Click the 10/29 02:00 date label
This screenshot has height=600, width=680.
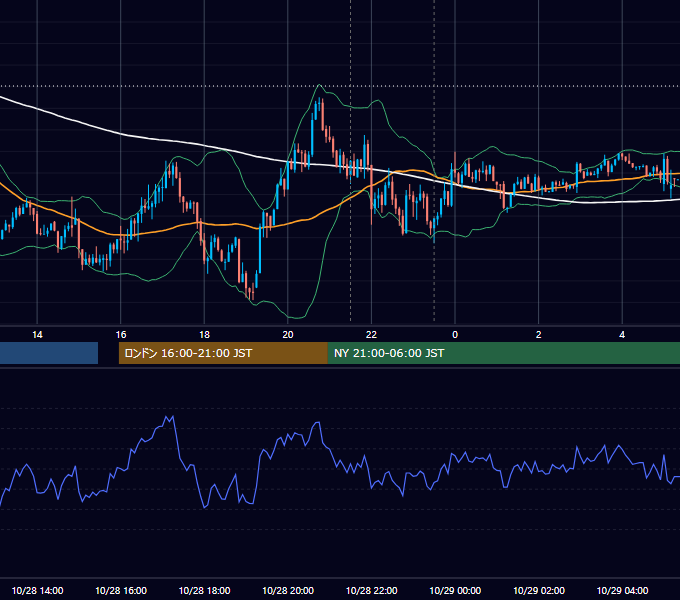pos(539,590)
